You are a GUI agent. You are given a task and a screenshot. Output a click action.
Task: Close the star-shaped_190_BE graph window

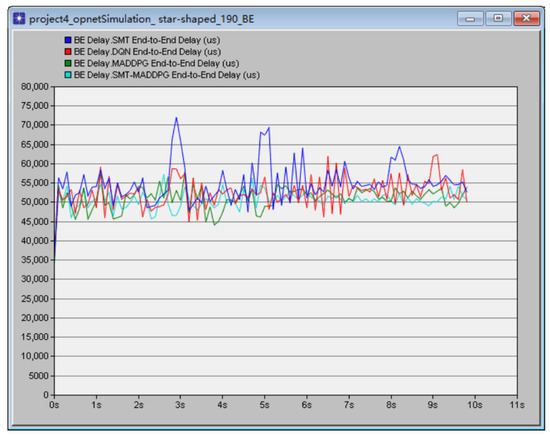[526, 18]
